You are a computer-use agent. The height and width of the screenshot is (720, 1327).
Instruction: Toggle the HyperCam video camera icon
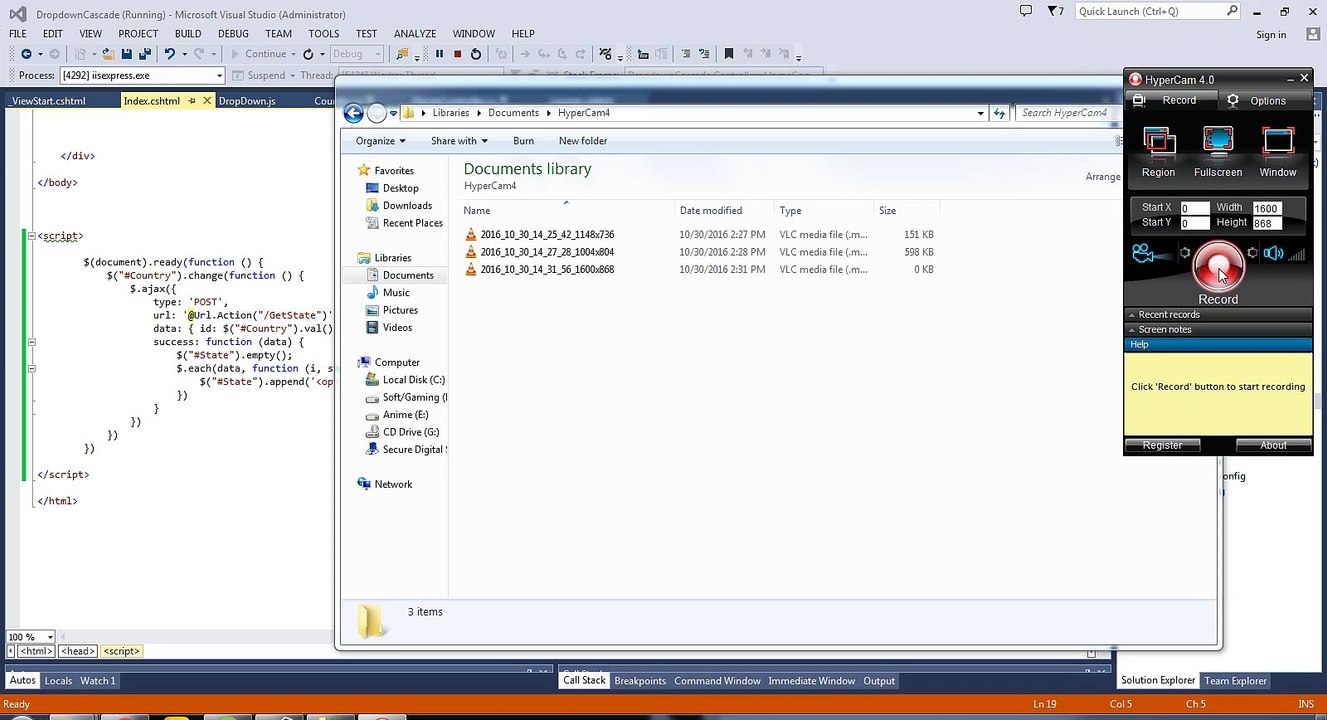coord(1144,254)
